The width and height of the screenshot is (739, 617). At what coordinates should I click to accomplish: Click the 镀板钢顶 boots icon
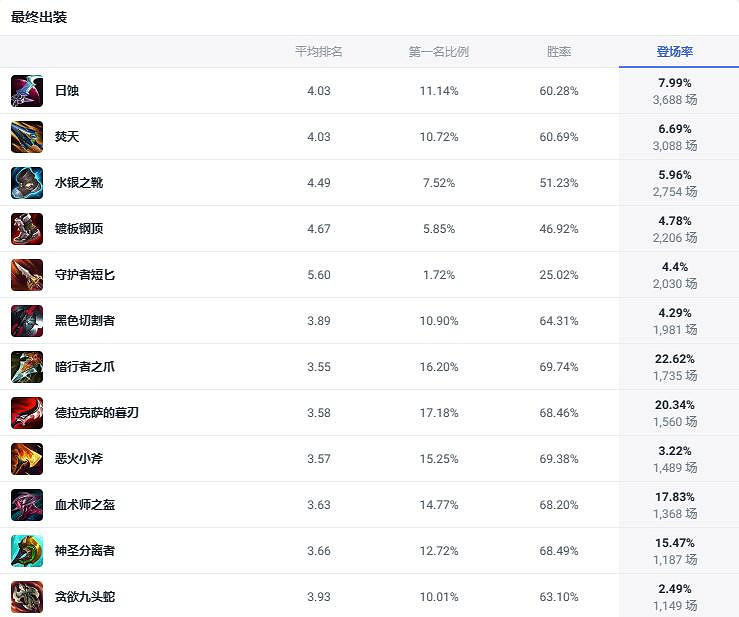27,229
